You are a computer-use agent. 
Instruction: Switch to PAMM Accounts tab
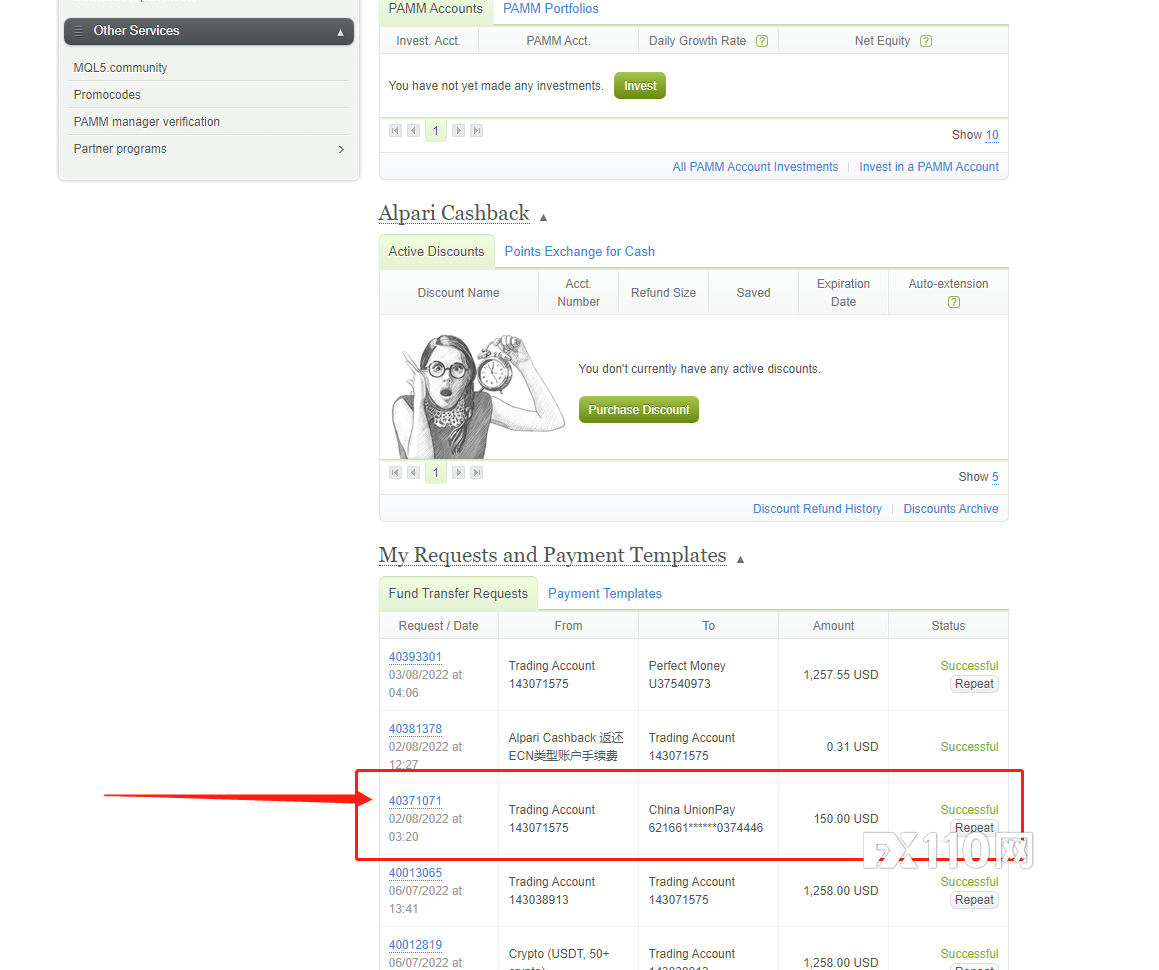tap(435, 9)
